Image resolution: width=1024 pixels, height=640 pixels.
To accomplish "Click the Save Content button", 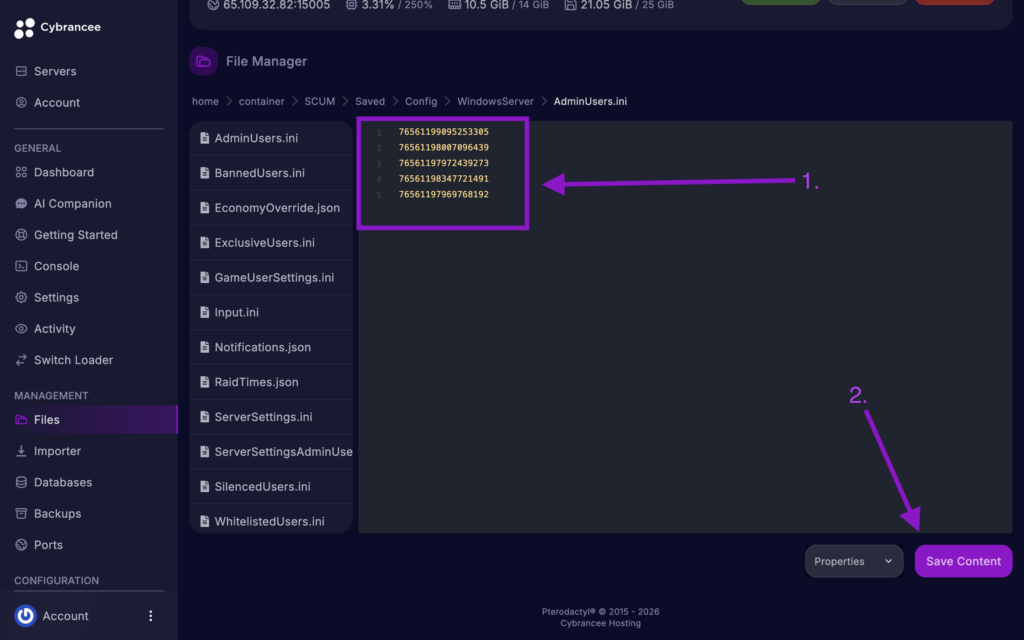I will (963, 561).
